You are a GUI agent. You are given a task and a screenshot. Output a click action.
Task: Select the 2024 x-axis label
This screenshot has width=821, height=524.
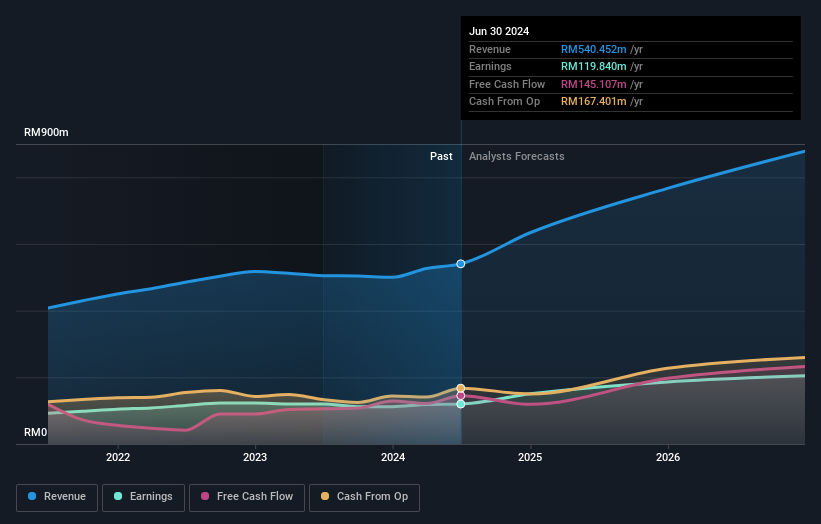[x=393, y=457]
